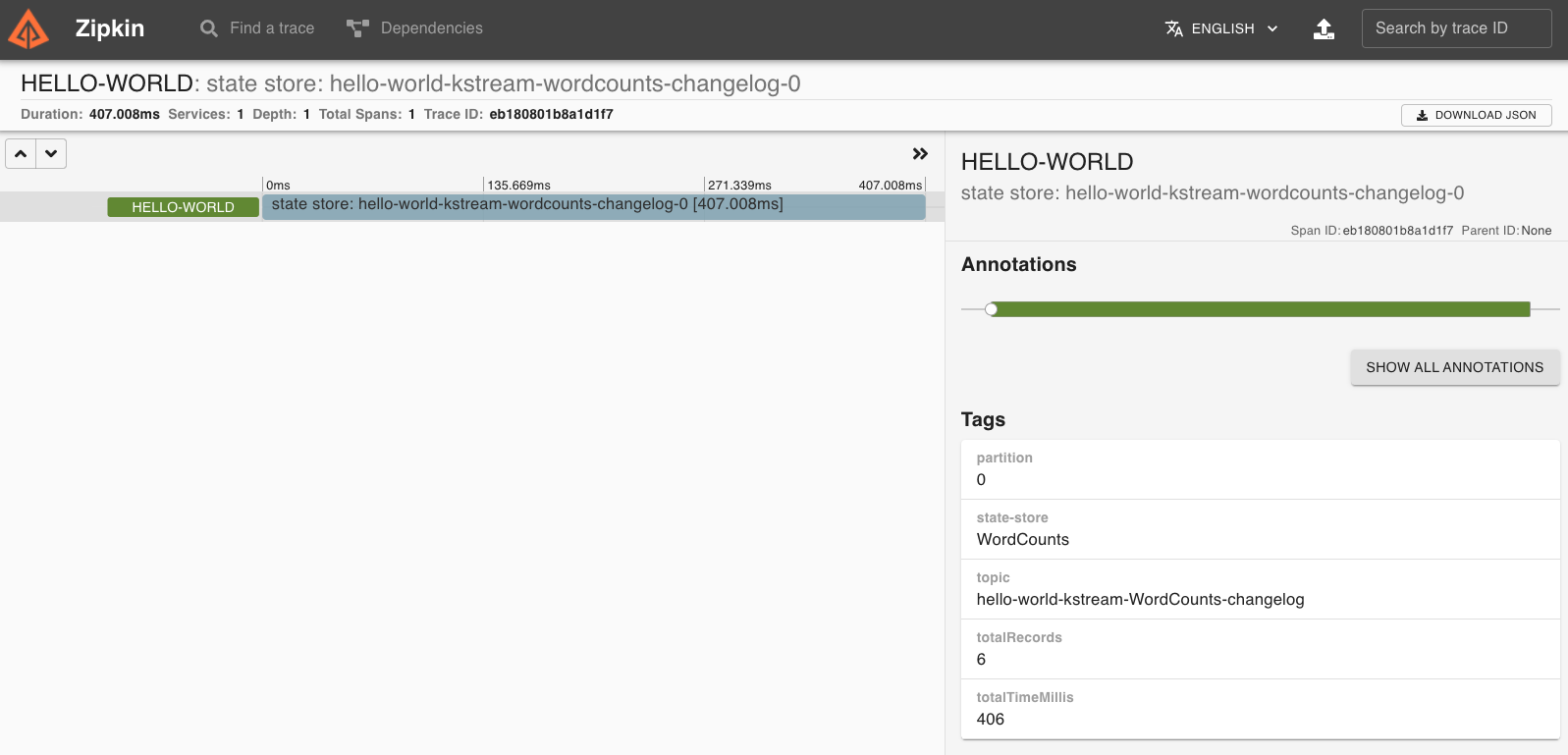This screenshot has height=755, width=1568.
Task: Click the Duration 407.008ms value
Action: coord(125,114)
